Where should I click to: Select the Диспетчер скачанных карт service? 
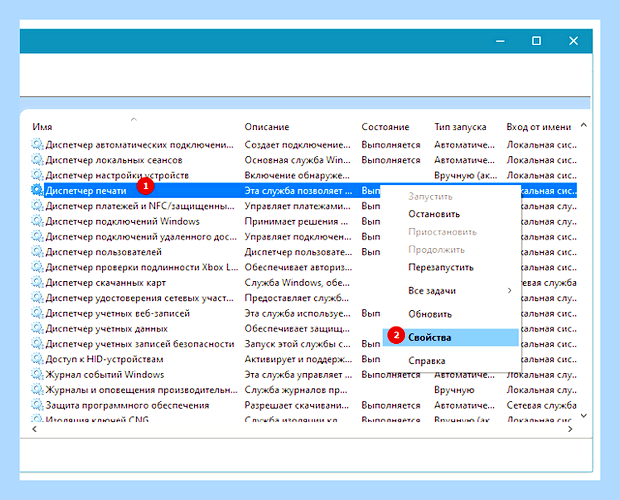point(106,283)
